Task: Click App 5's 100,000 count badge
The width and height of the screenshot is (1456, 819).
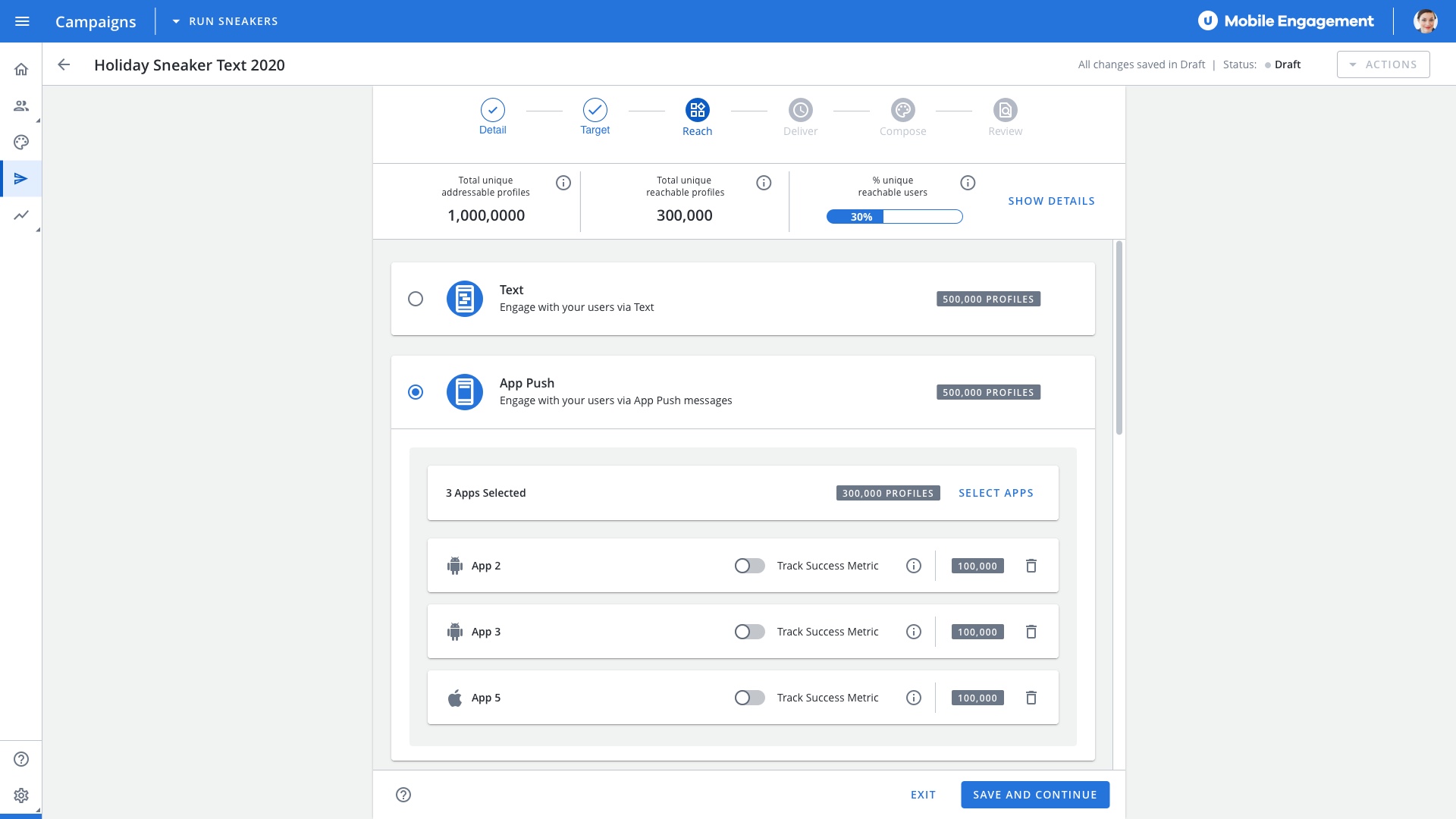Action: pyautogui.click(x=977, y=698)
